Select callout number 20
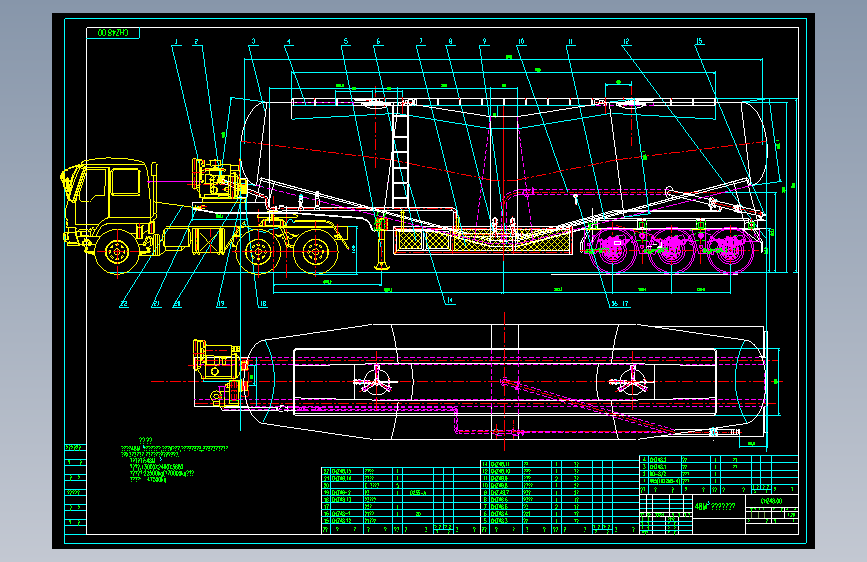 pos(177,304)
